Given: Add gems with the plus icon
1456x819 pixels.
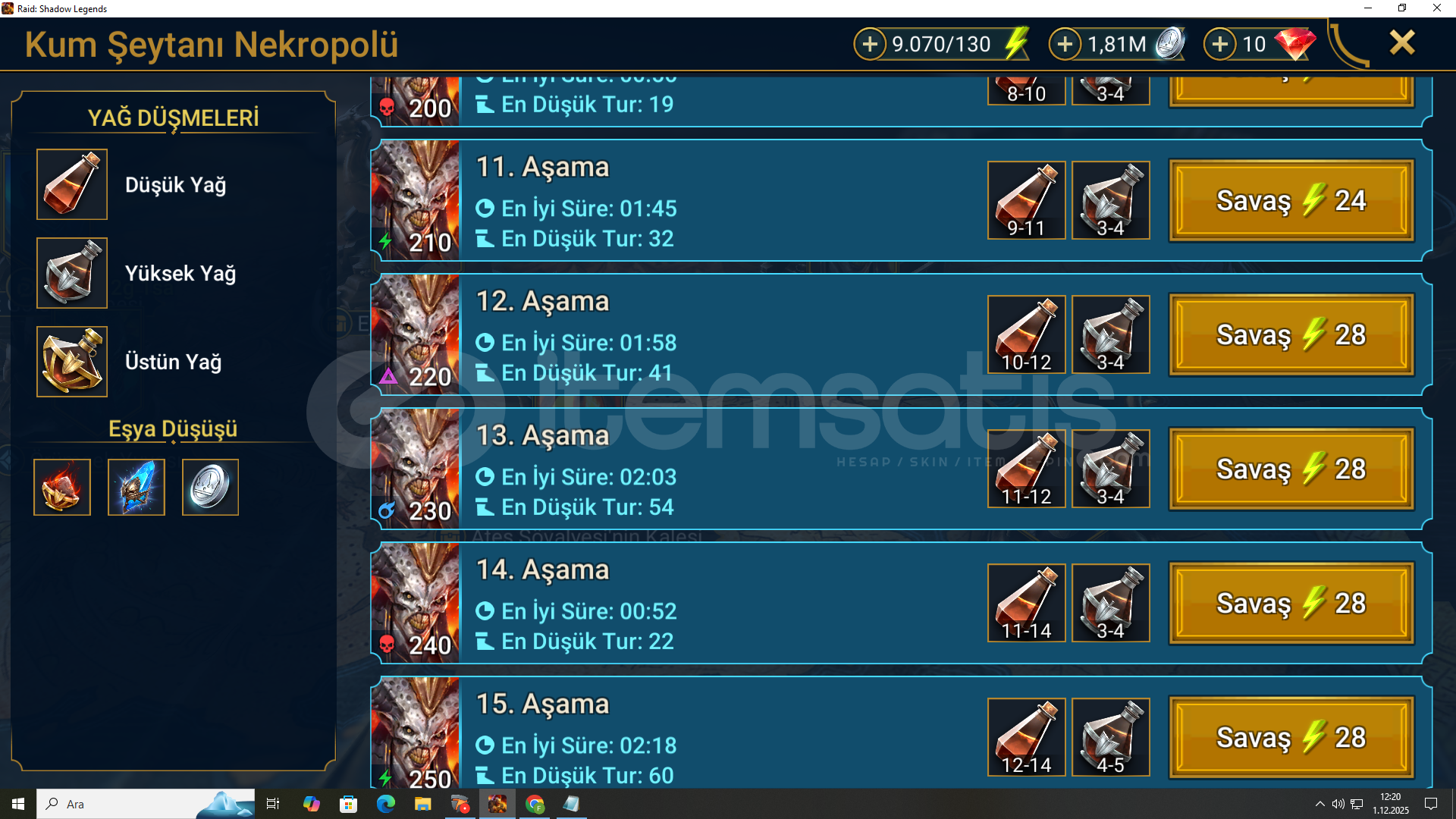Looking at the screenshot, I should (1219, 44).
